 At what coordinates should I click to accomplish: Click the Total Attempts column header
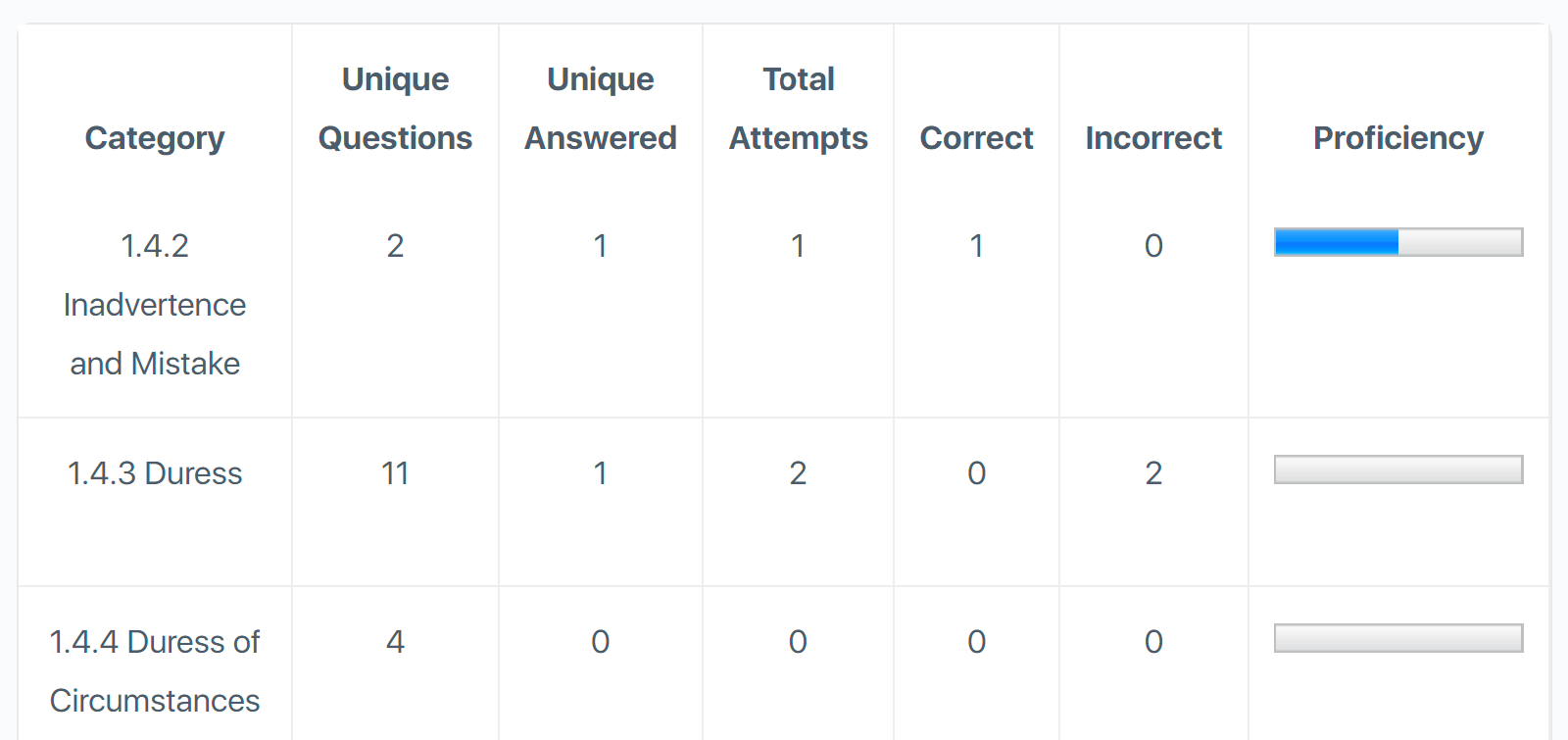coord(798,109)
